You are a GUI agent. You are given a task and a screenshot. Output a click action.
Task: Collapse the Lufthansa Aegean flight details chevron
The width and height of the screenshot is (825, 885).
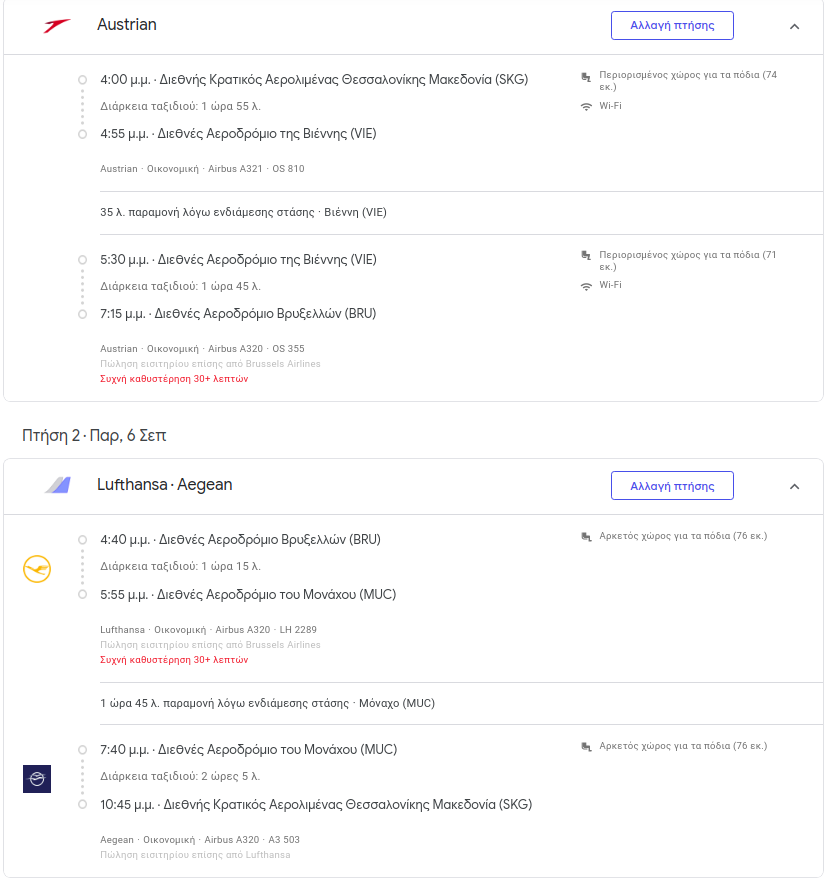(795, 486)
